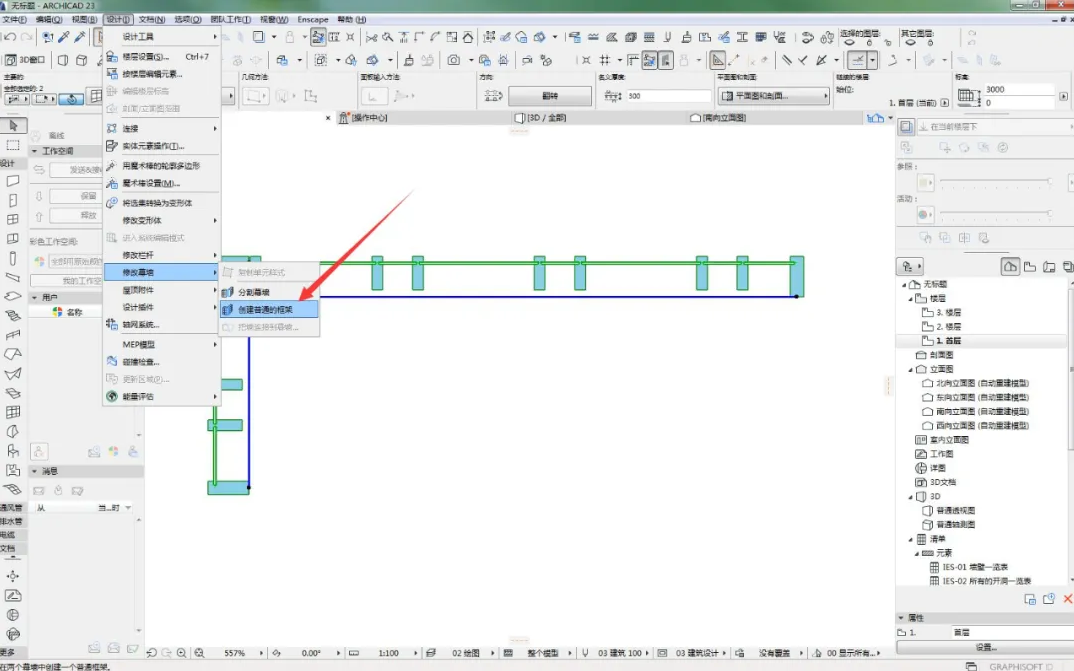
Task: Collapse the 清单 node in navigator
Action: pos(911,539)
